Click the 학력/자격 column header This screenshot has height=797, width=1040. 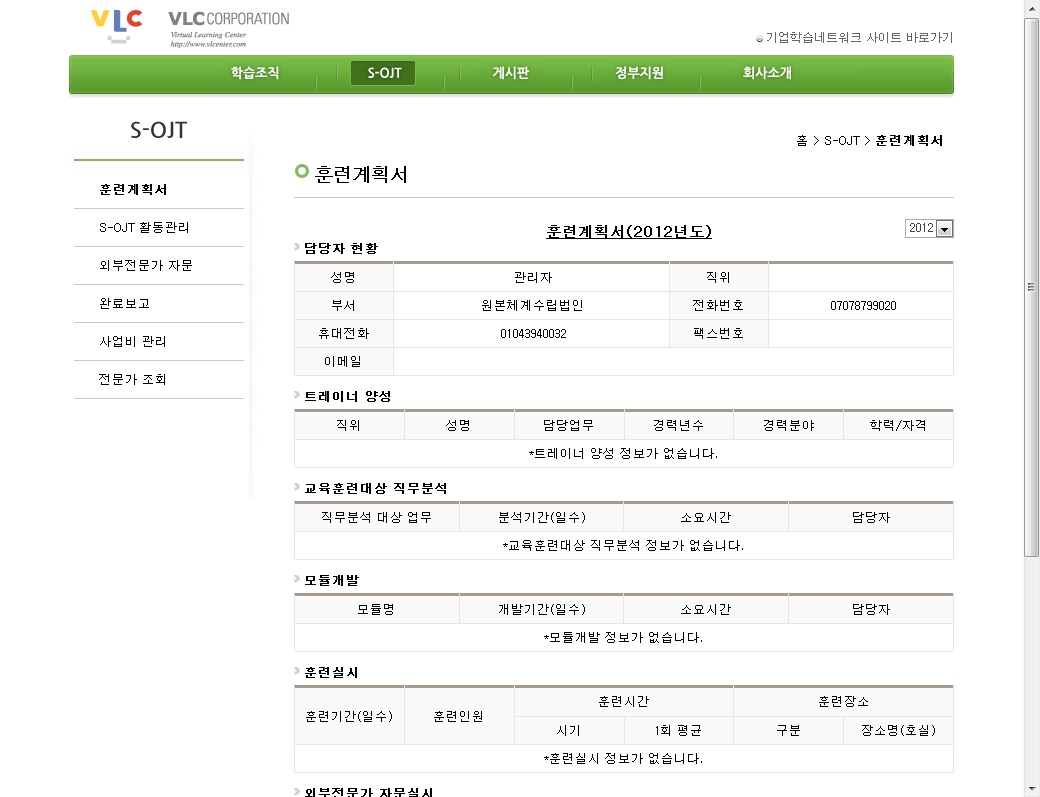pos(897,425)
